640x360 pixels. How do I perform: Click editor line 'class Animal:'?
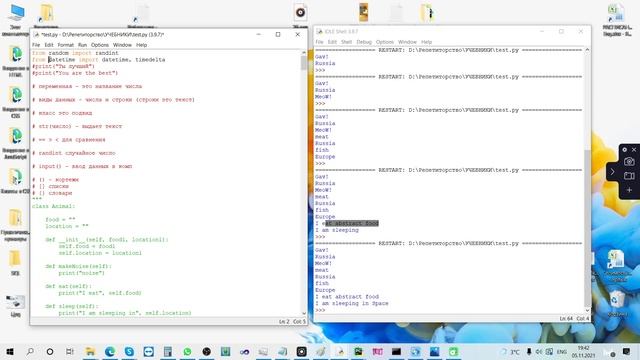[x=53, y=206]
